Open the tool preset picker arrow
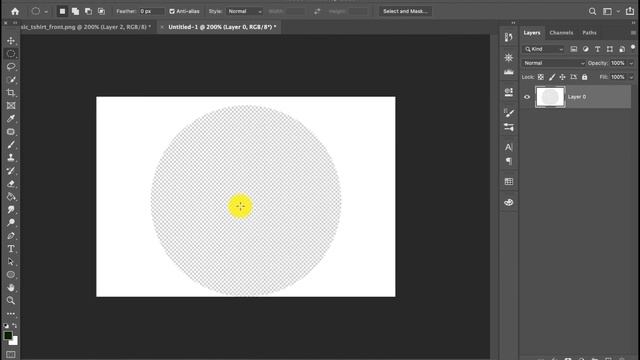Screen dimensions: 640x360 (46, 12)
